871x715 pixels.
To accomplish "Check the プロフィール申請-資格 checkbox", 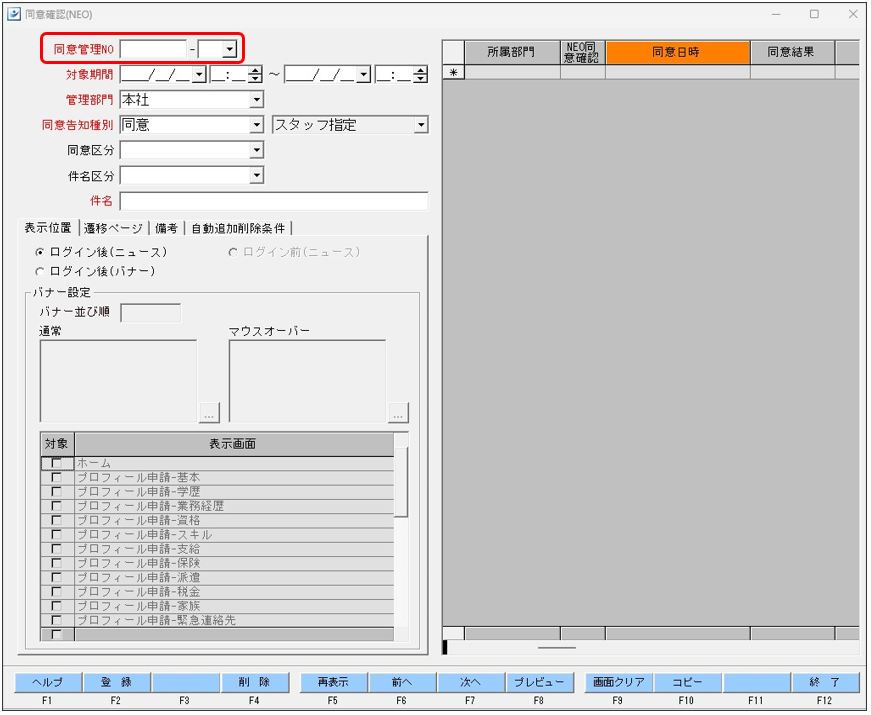I will (56, 521).
